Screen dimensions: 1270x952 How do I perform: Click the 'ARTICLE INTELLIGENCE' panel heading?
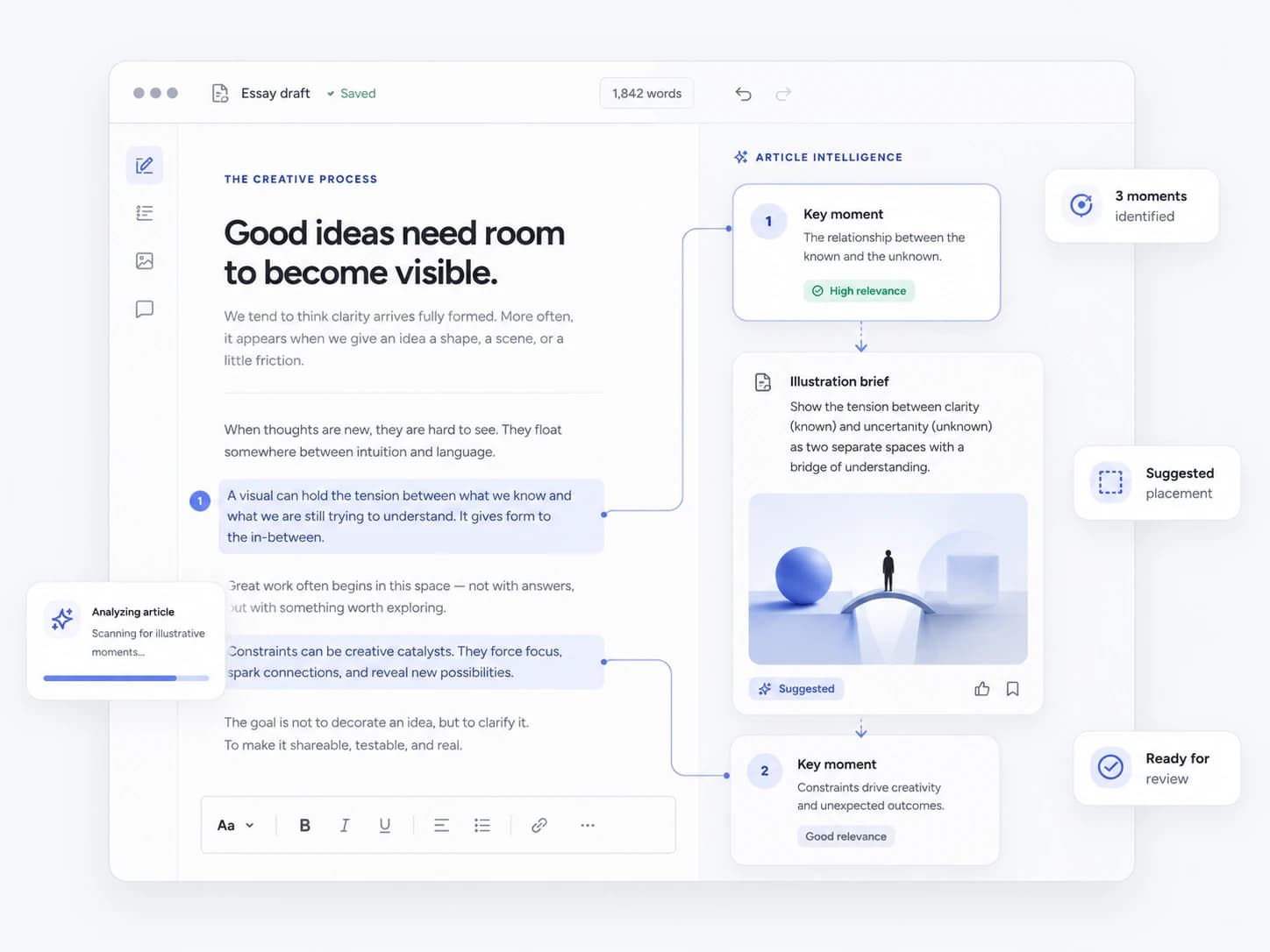tap(829, 157)
